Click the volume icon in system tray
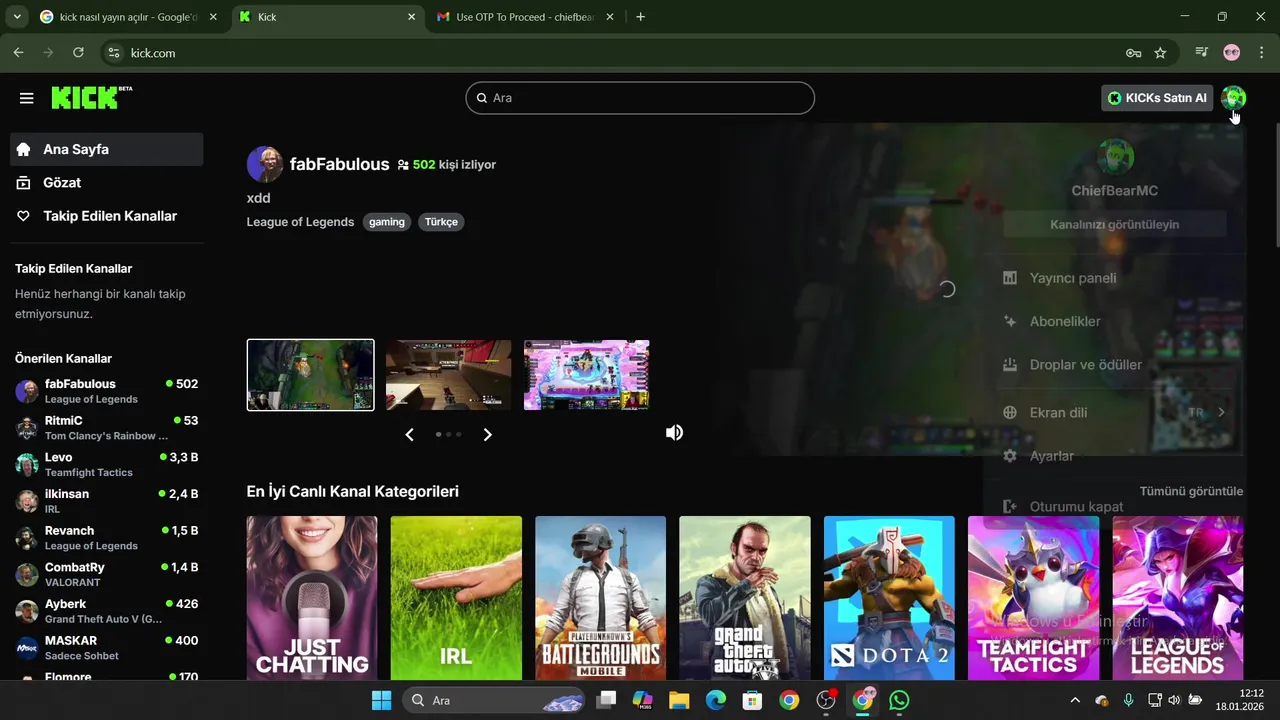The image size is (1280, 720). pos(1174,700)
